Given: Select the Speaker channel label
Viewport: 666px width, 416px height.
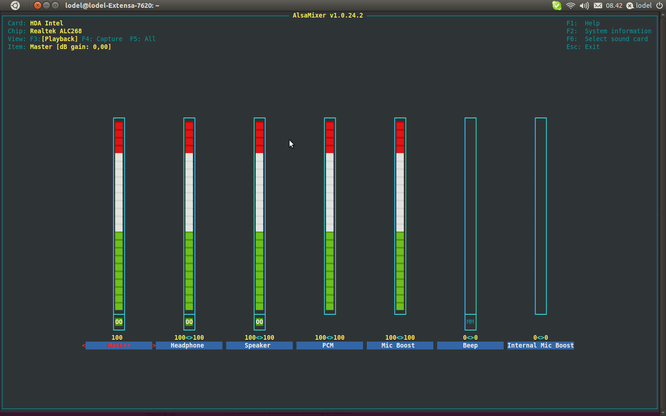Looking at the screenshot, I should [x=260, y=345].
